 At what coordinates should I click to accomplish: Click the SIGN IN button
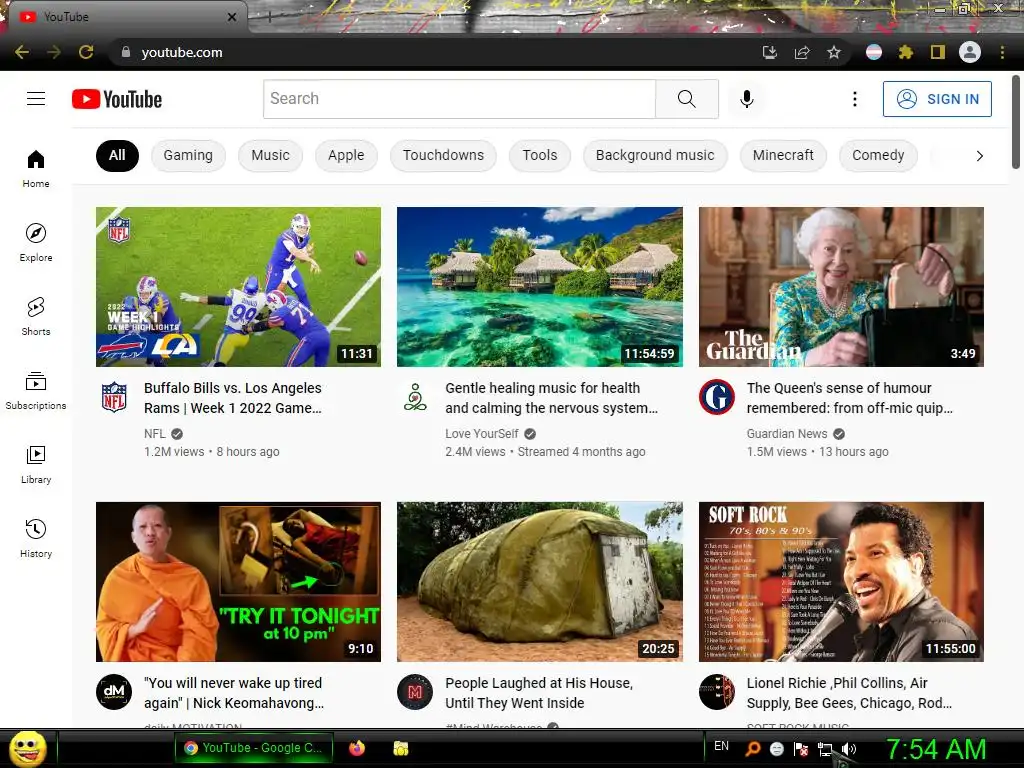point(937,99)
